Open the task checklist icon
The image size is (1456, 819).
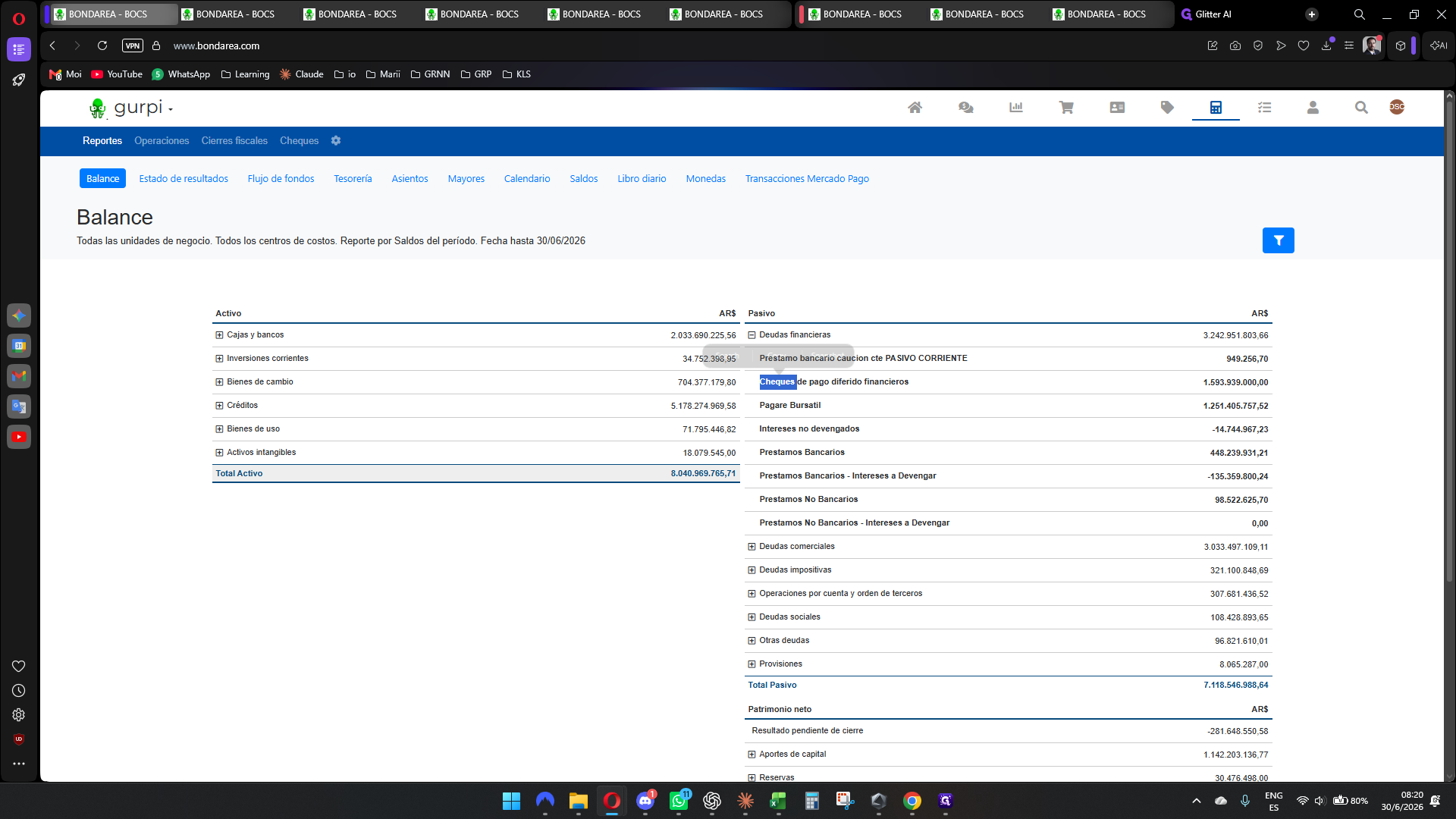pos(1264,108)
